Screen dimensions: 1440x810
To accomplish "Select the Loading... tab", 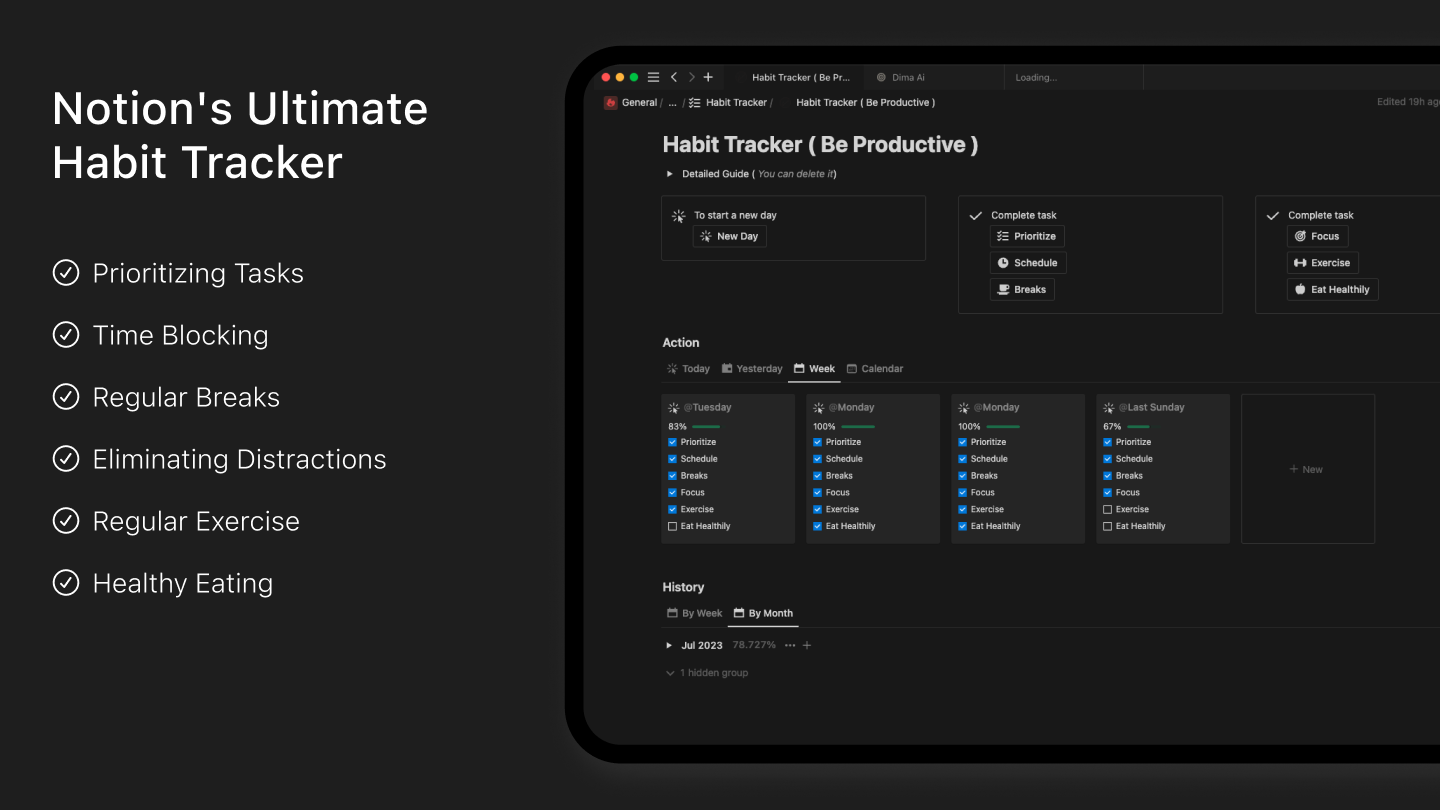I will 1074,77.
